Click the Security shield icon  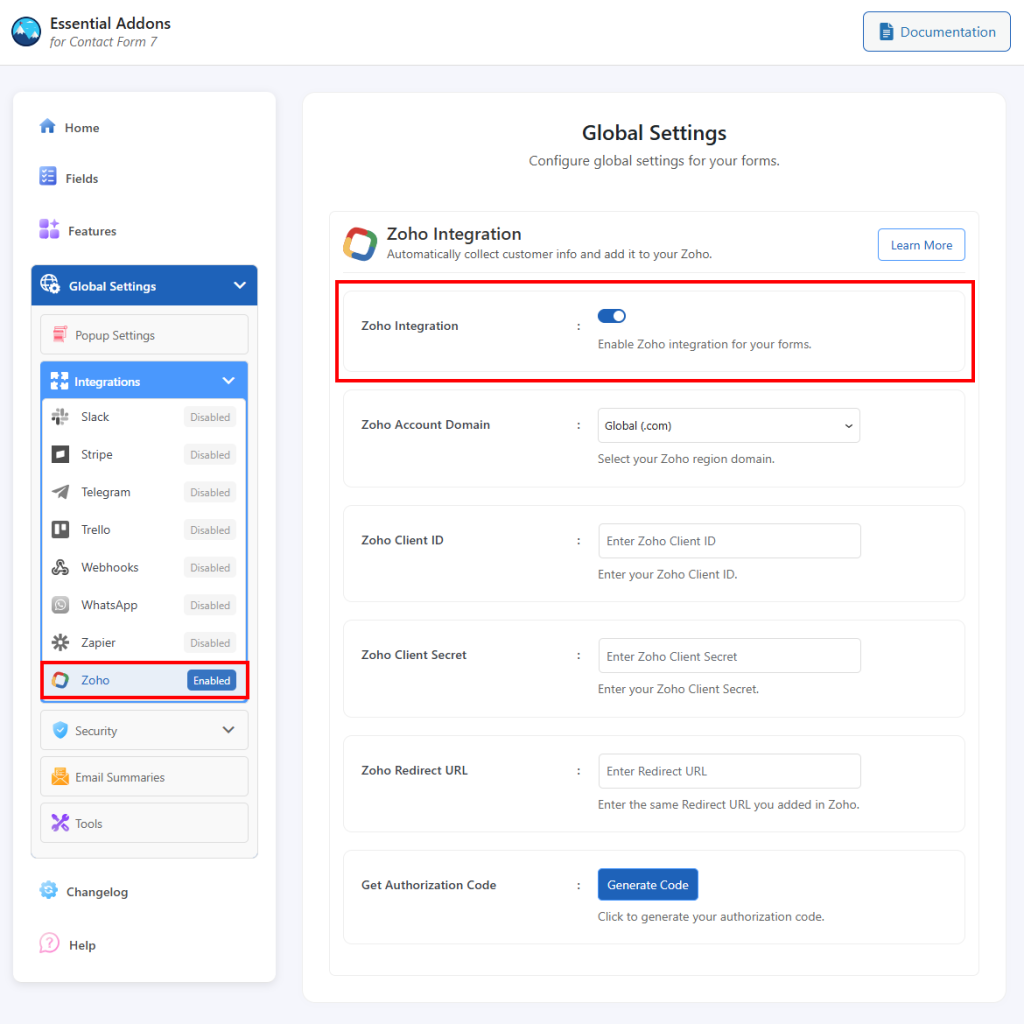point(60,730)
